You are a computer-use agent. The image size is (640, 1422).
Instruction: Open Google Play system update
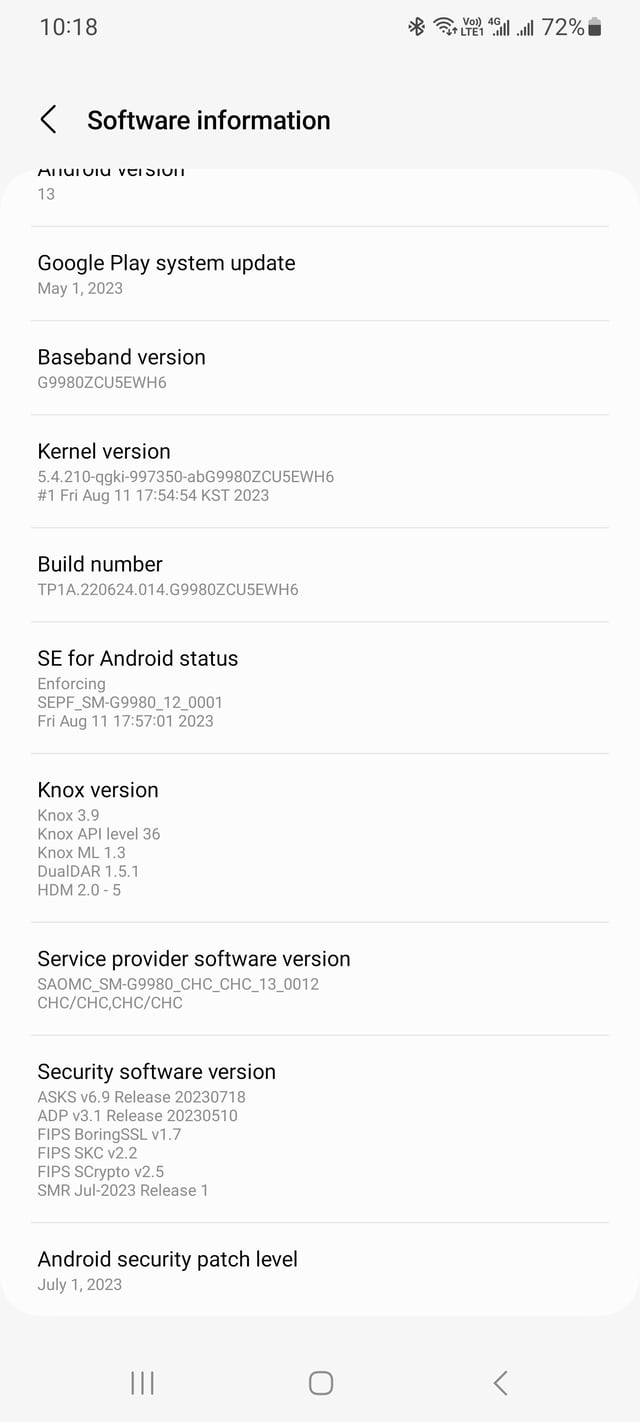320,274
